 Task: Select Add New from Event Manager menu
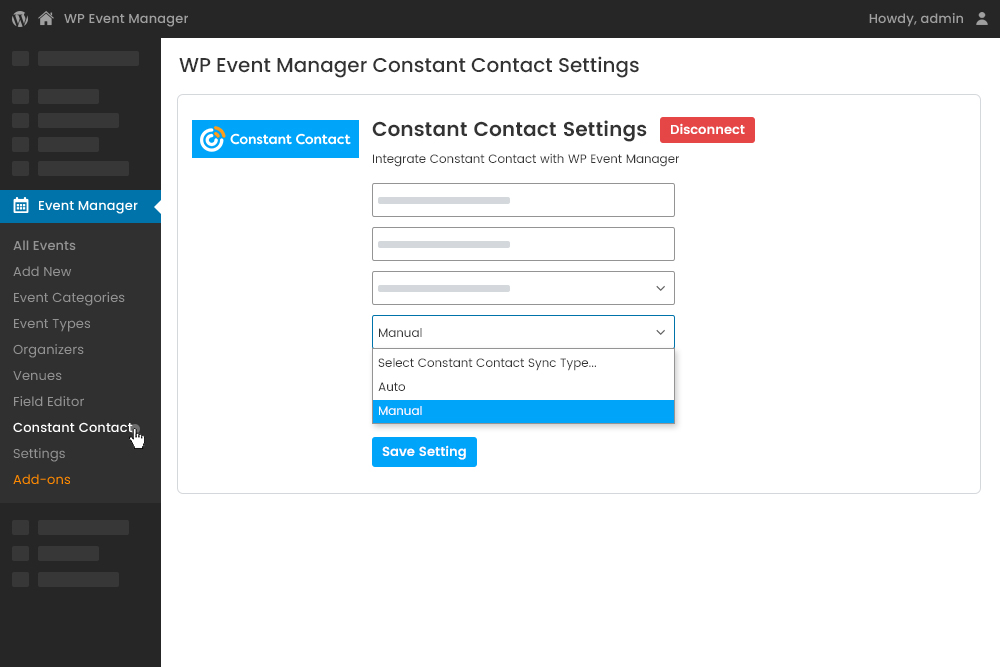[x=42, y=271]
